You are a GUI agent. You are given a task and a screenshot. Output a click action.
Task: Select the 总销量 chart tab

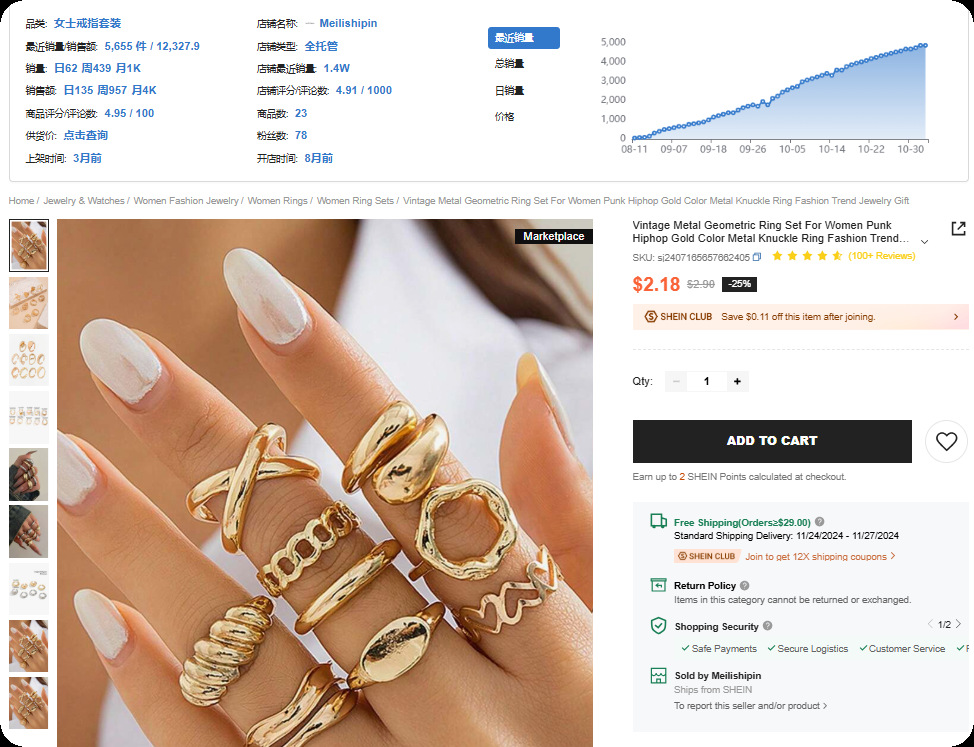[x=509, y=63]
